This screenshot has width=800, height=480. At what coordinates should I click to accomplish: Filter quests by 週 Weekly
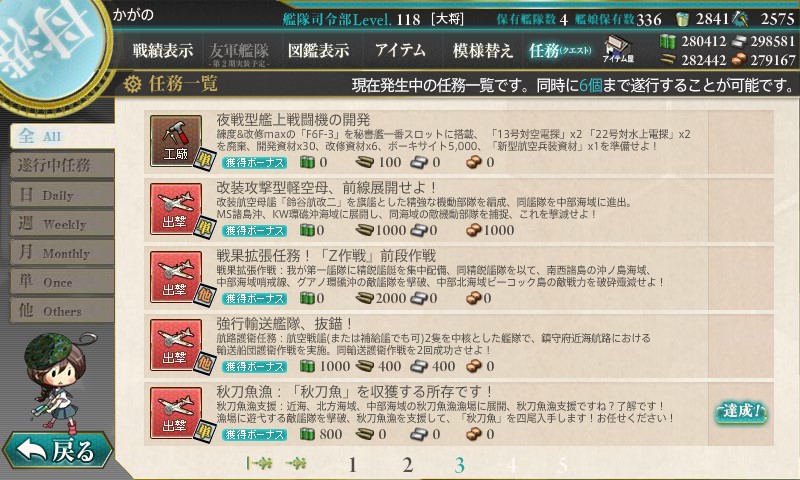point(62,224)
